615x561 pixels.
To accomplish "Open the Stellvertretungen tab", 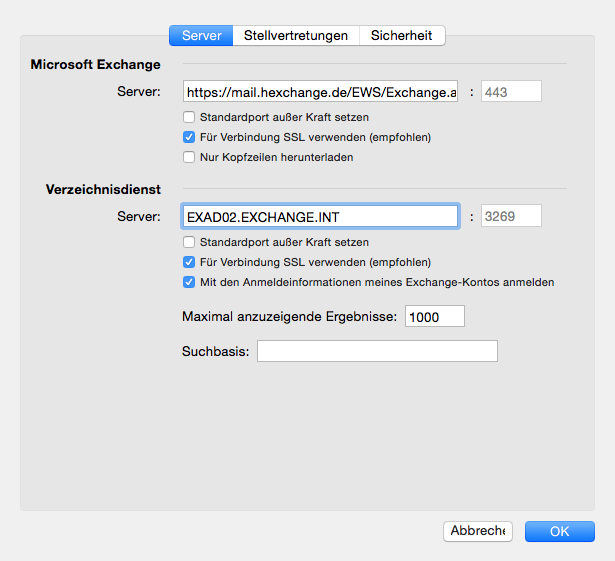I will click(x=296, y=36).
